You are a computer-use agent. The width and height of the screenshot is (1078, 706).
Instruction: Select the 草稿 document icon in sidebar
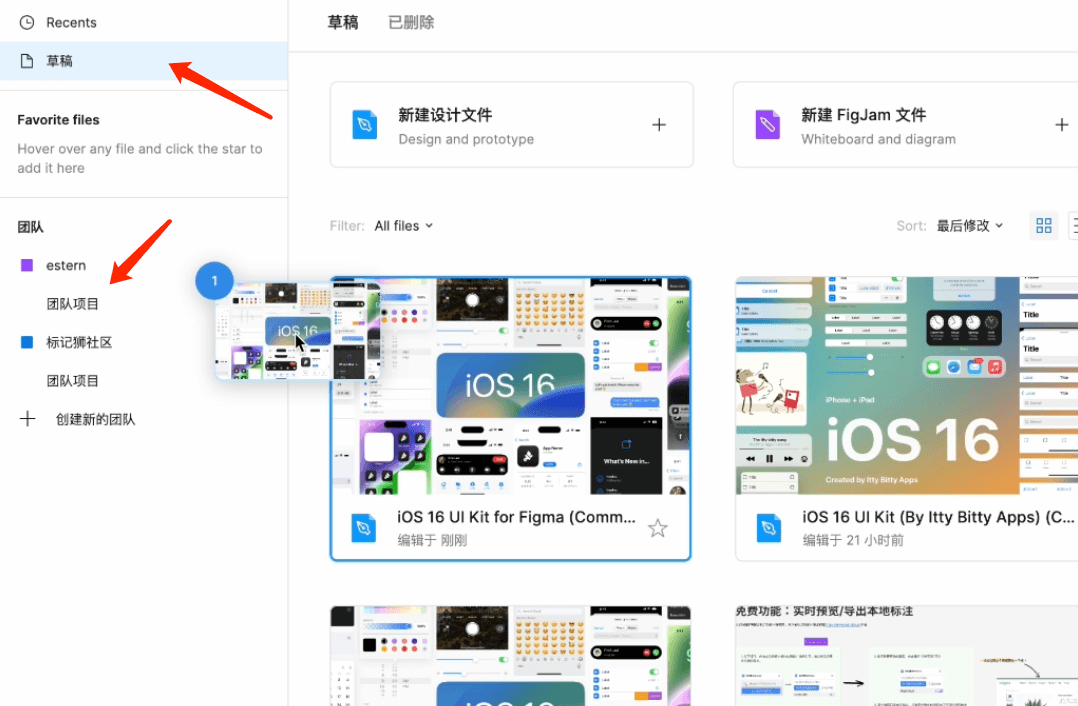tap(25, 60)
